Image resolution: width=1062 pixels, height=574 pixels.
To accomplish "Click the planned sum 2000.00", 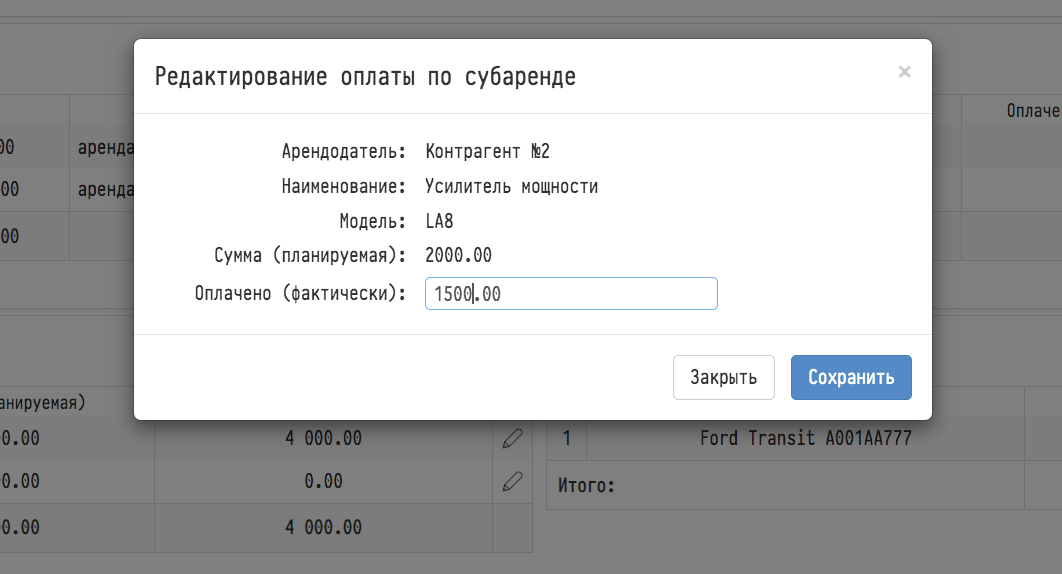I will click(x=459, y=255).
